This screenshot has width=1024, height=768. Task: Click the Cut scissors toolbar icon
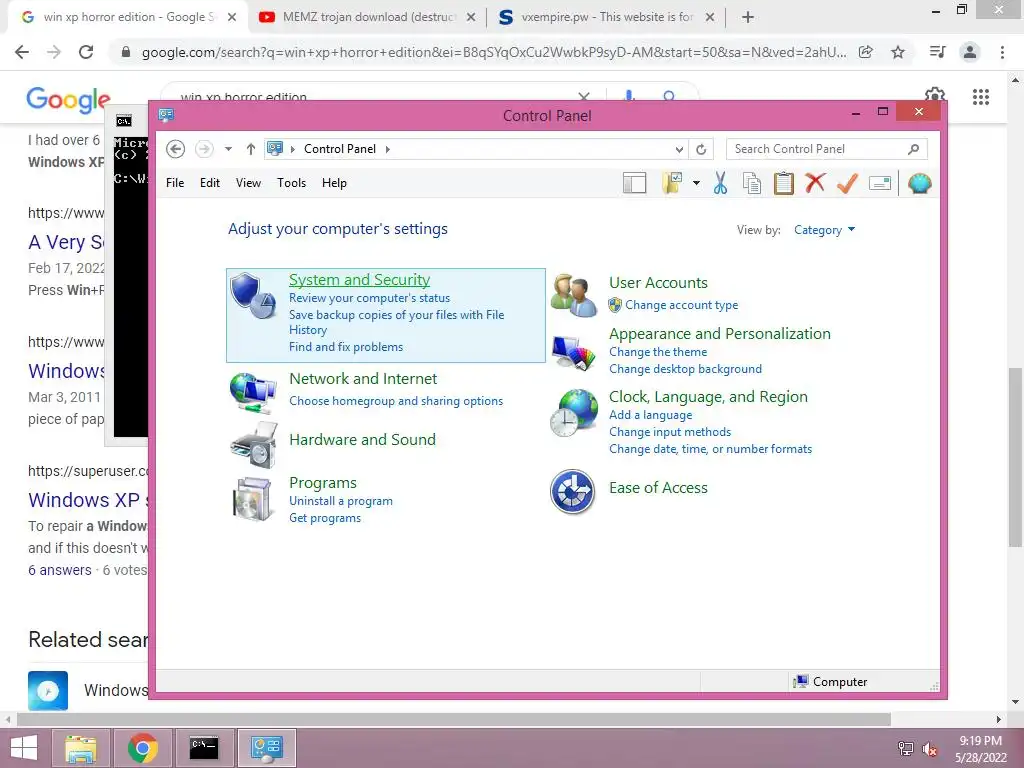pyautogui.click(x=720, y=184)
